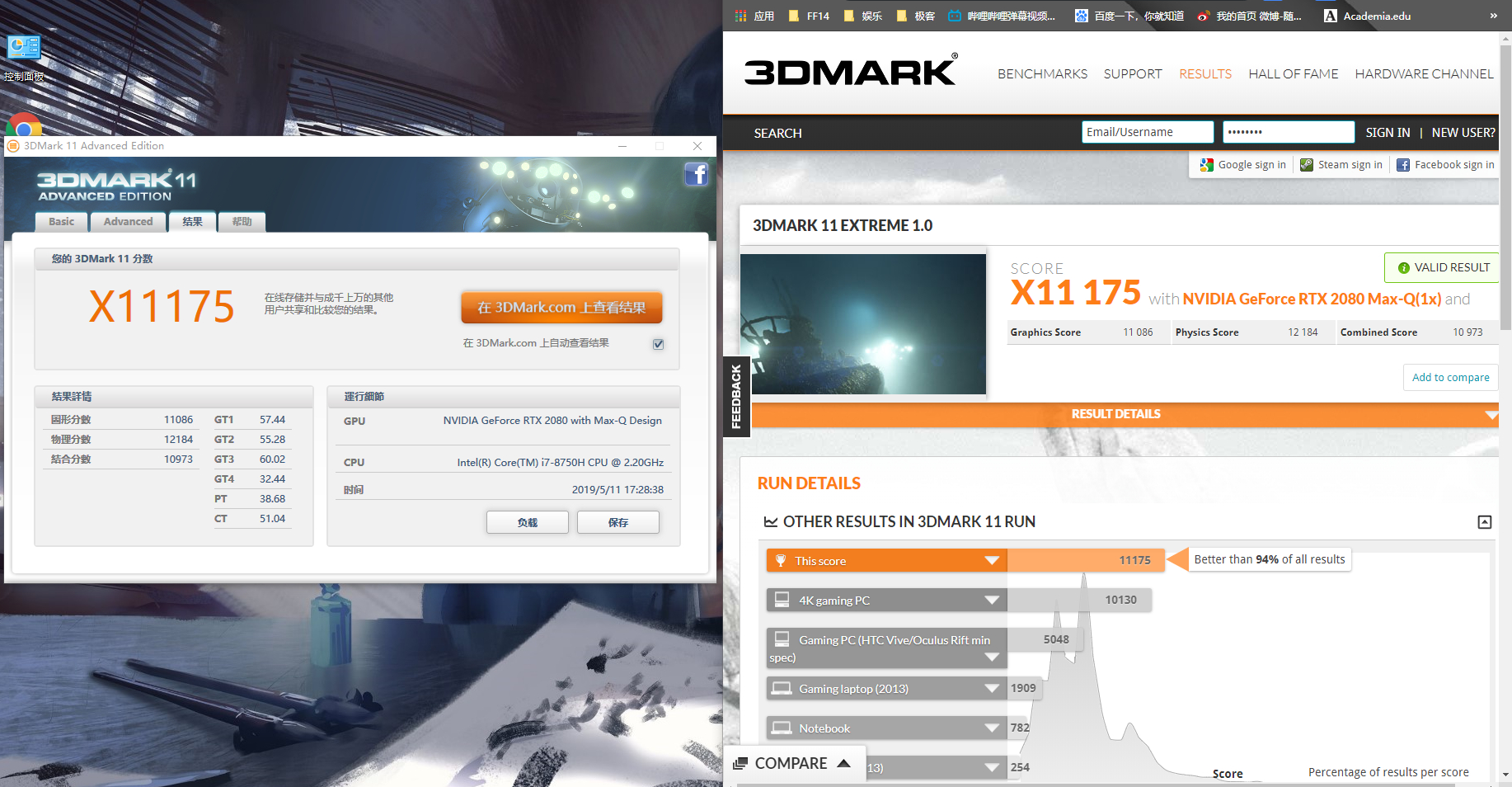Click the SEARCH label in the dark bar

(x=777, y=133)
